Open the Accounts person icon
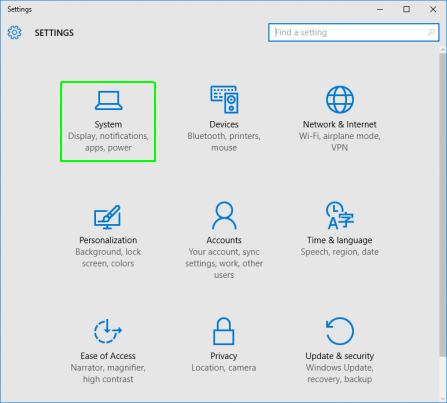This screenshot has width=447, height=403. click(x=224, y=215)
